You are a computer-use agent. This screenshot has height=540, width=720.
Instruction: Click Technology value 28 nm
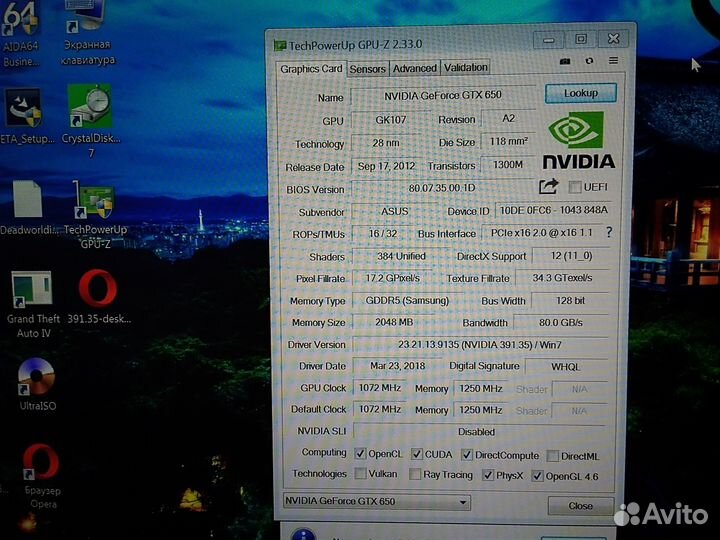click(386, 143)
